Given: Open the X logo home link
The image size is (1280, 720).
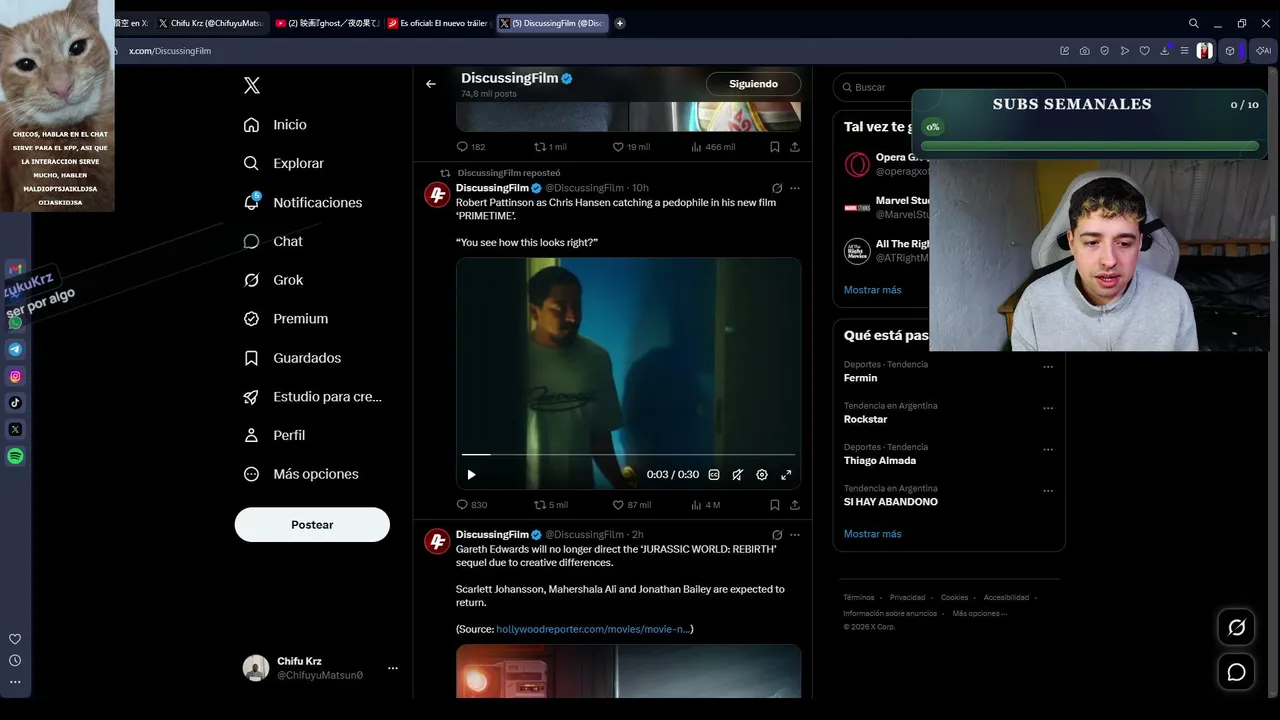Looking at the screenshot, I should 252,85.
